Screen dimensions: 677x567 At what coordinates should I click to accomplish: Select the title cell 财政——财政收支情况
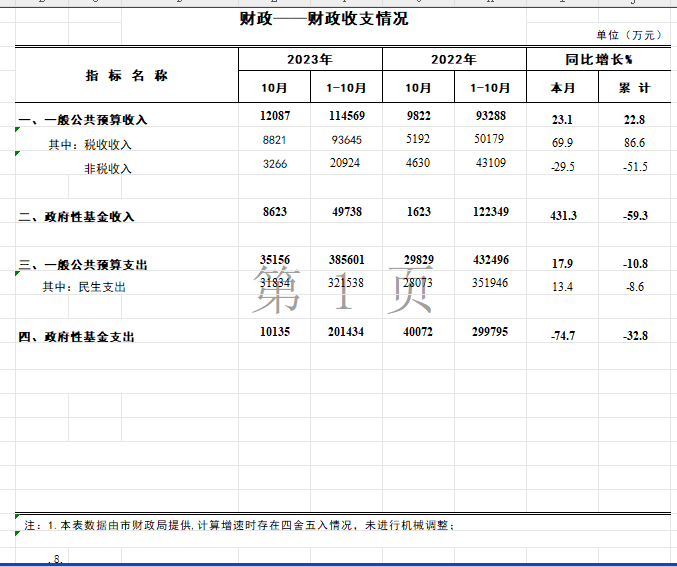(x=324, y=19)
